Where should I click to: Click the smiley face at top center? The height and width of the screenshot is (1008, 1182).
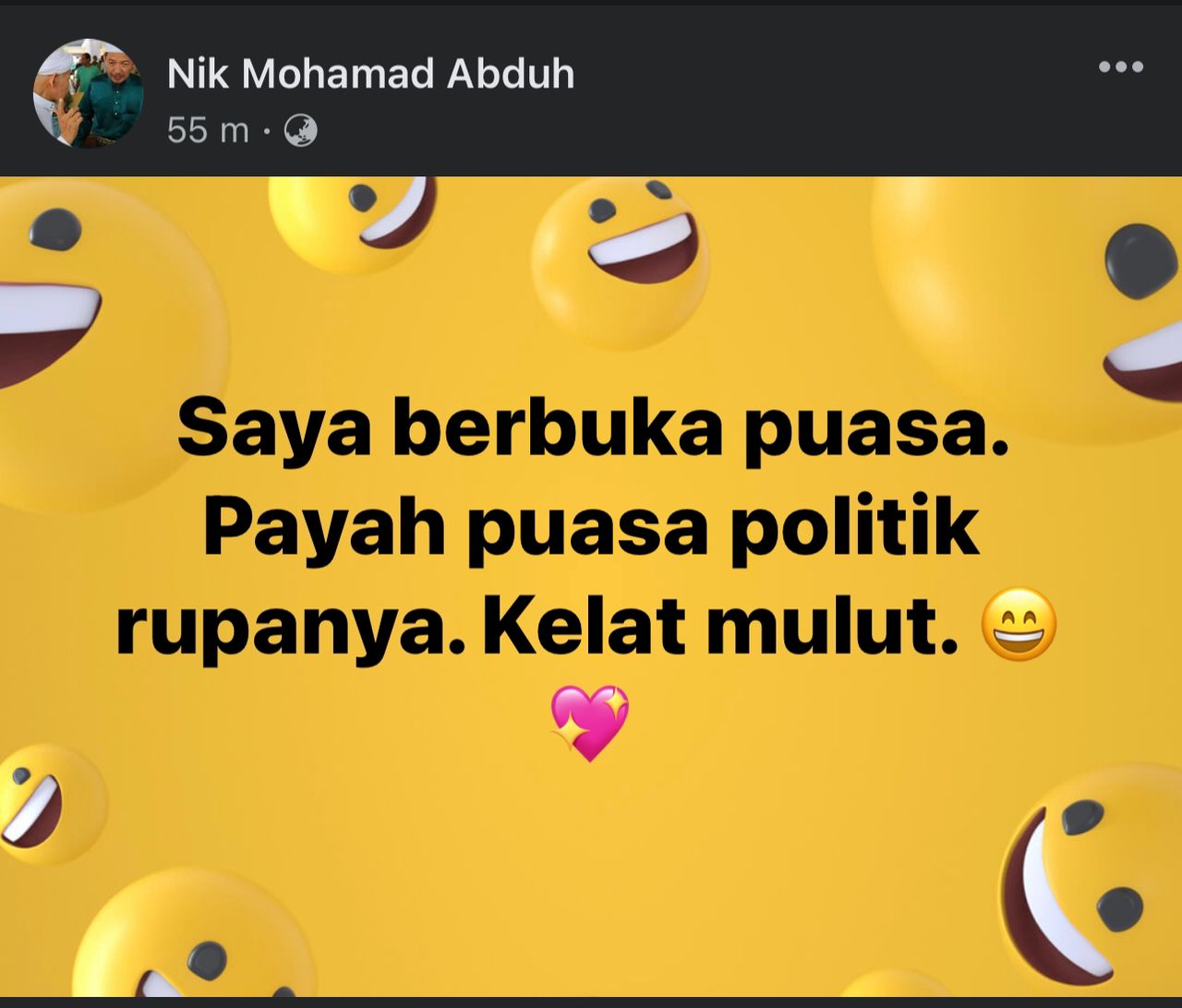620,263
